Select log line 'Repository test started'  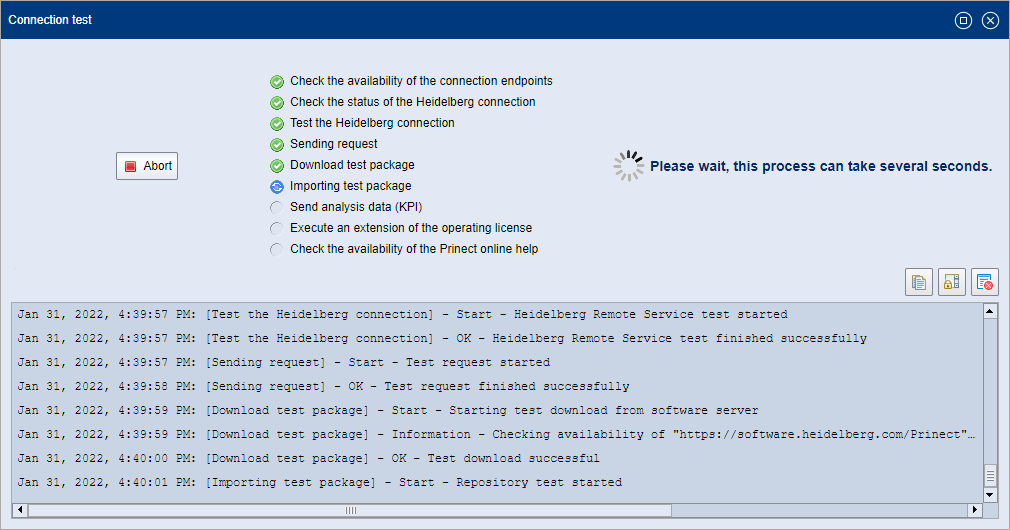point(319,482)
